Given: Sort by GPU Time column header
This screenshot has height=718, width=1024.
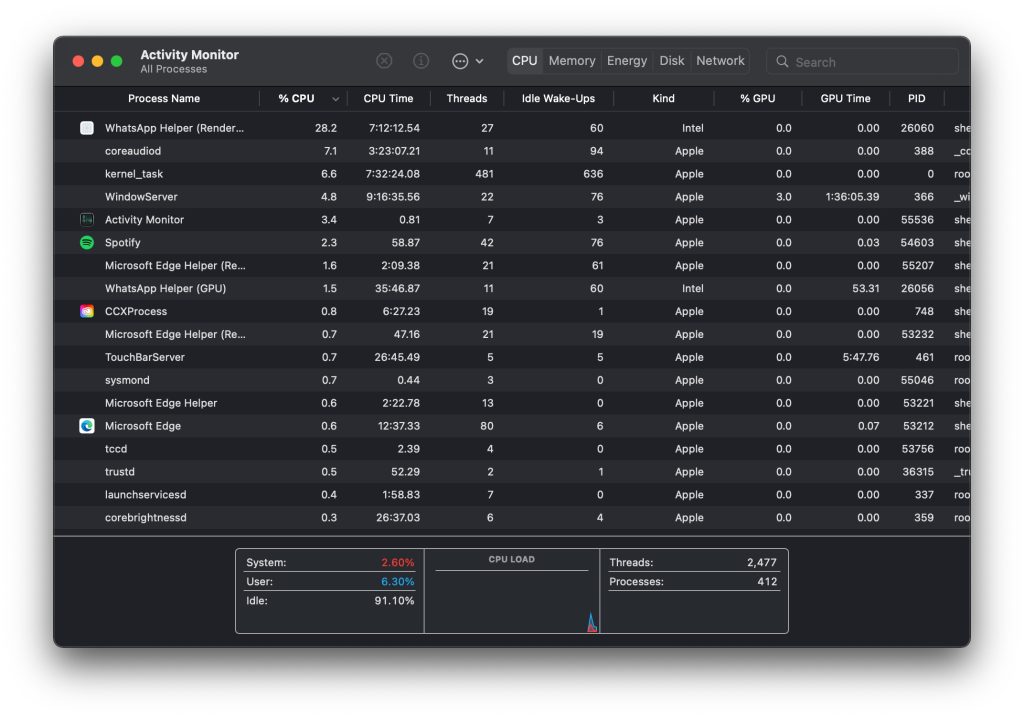Looking at the screenshot, I should click(845, 99).
